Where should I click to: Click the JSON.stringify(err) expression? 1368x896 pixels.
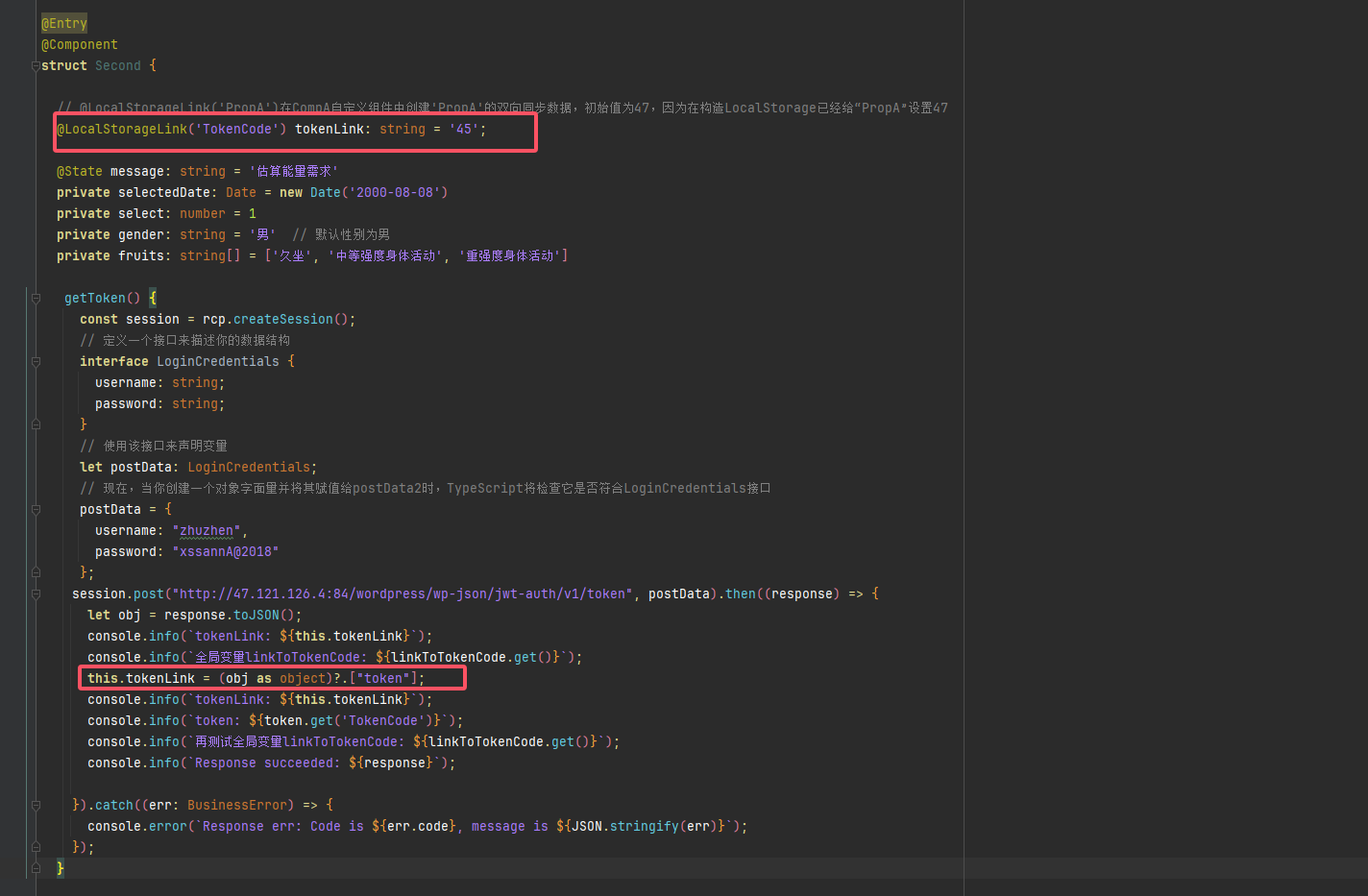coord(645,826)
